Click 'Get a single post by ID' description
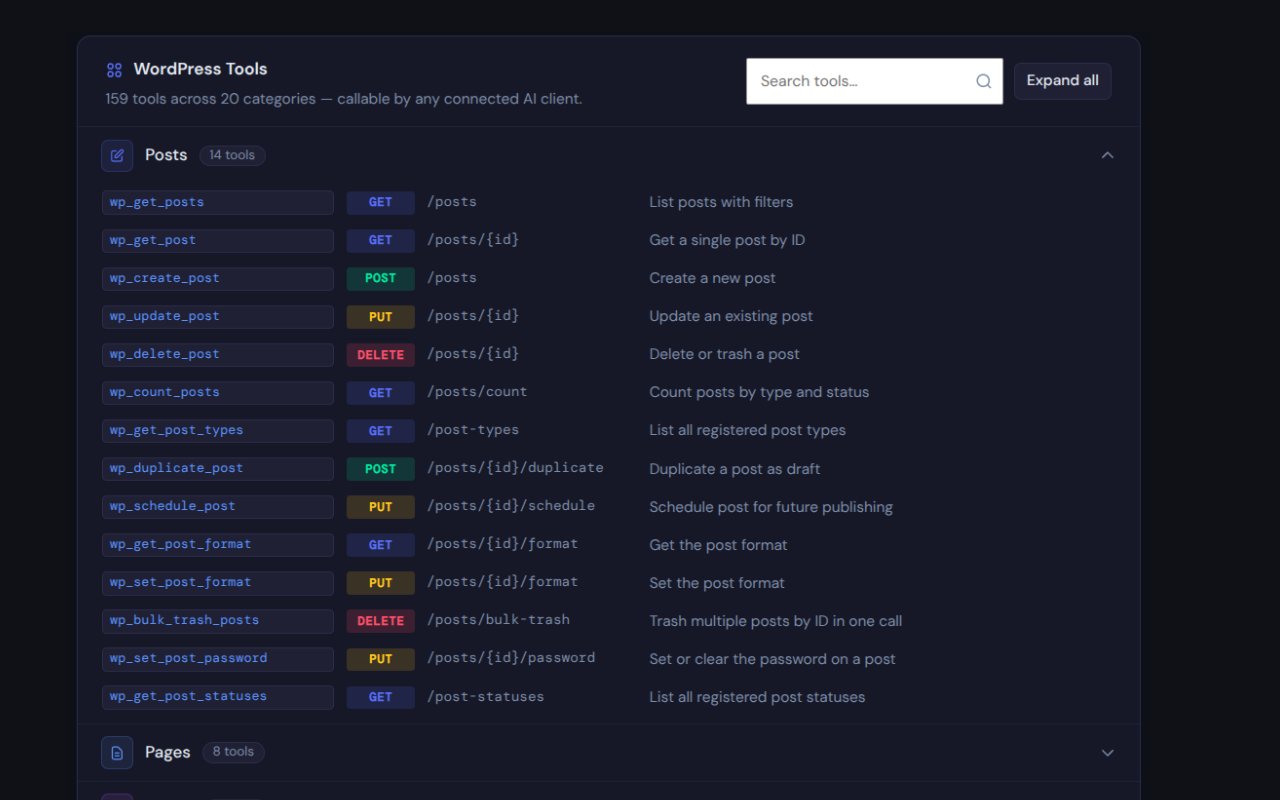The height and width of the screenshot is (800, 1280). tap(727, 240)
